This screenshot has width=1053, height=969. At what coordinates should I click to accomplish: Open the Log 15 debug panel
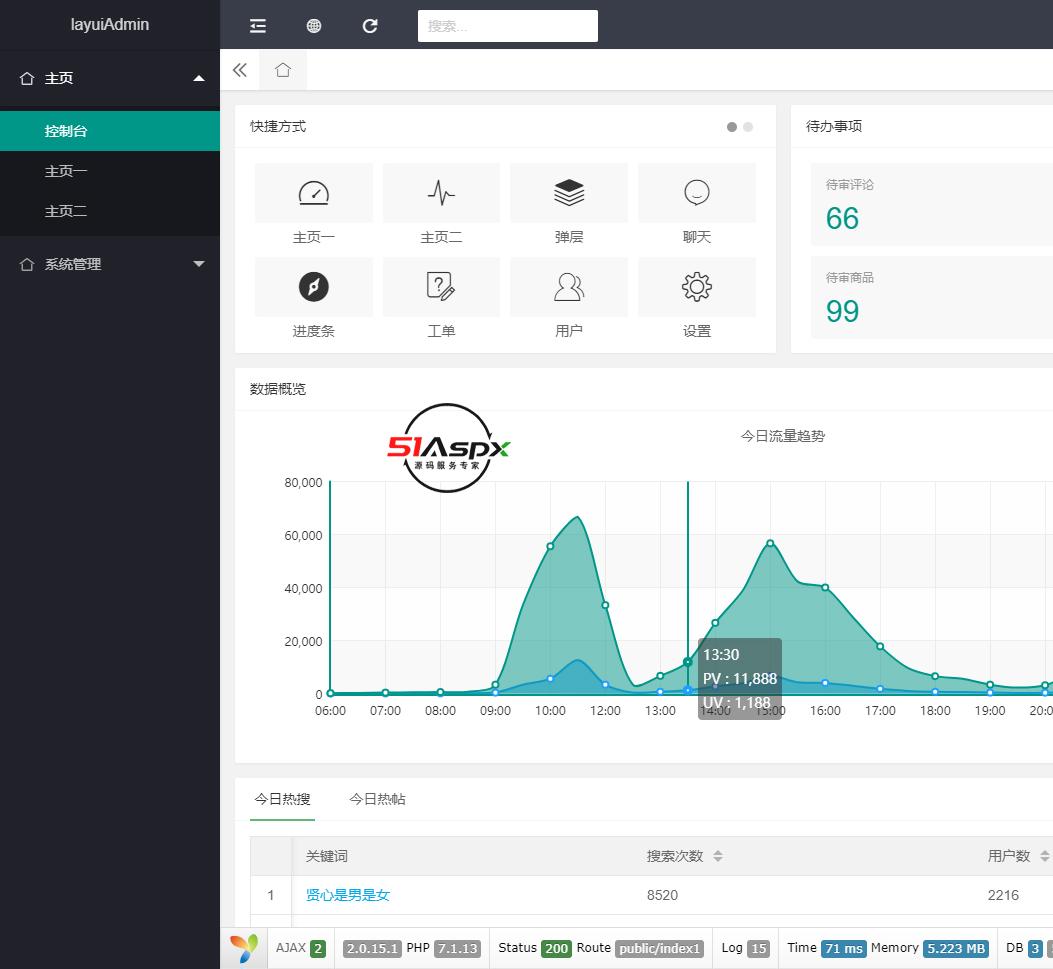(745, 948)
